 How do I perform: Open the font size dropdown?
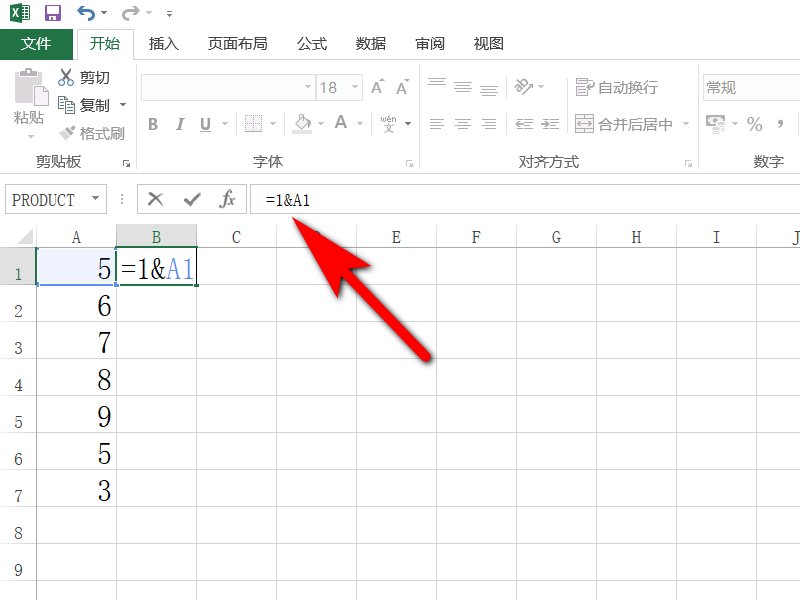(x=354, y=87)
